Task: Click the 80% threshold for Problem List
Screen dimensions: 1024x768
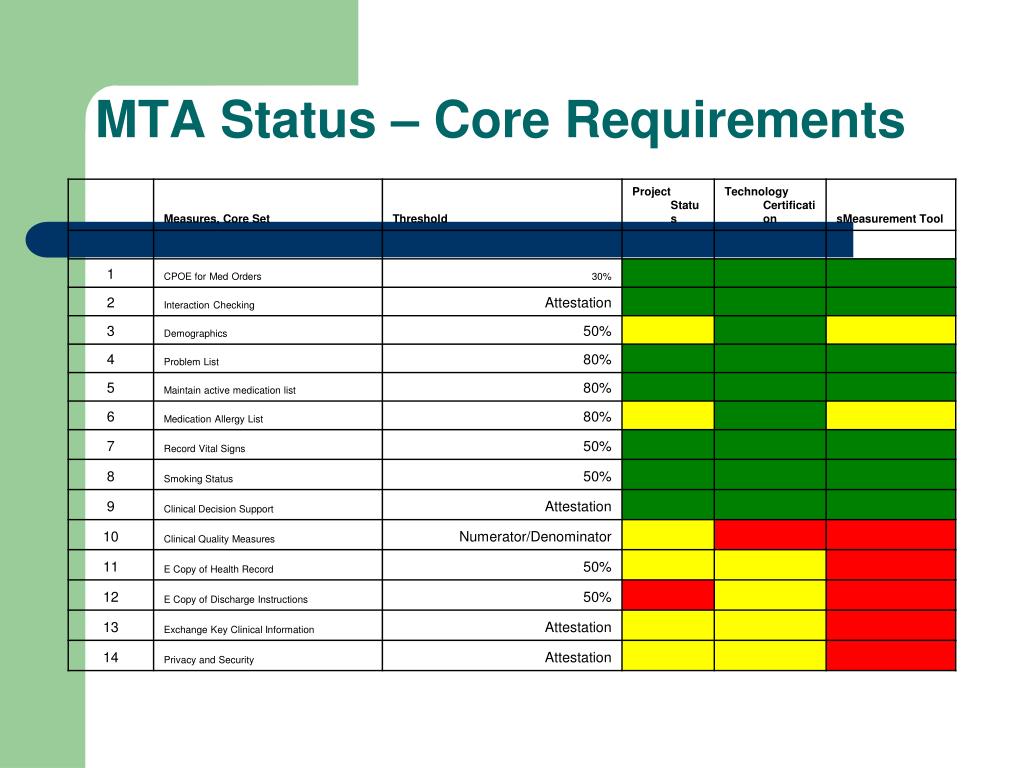Action: 598,359
